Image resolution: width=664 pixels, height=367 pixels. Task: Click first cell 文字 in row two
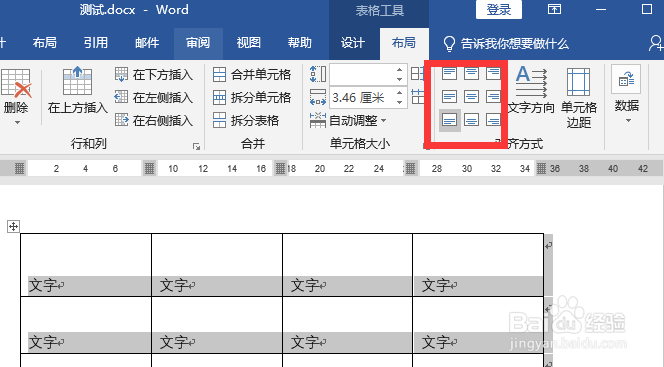[42, 342]
